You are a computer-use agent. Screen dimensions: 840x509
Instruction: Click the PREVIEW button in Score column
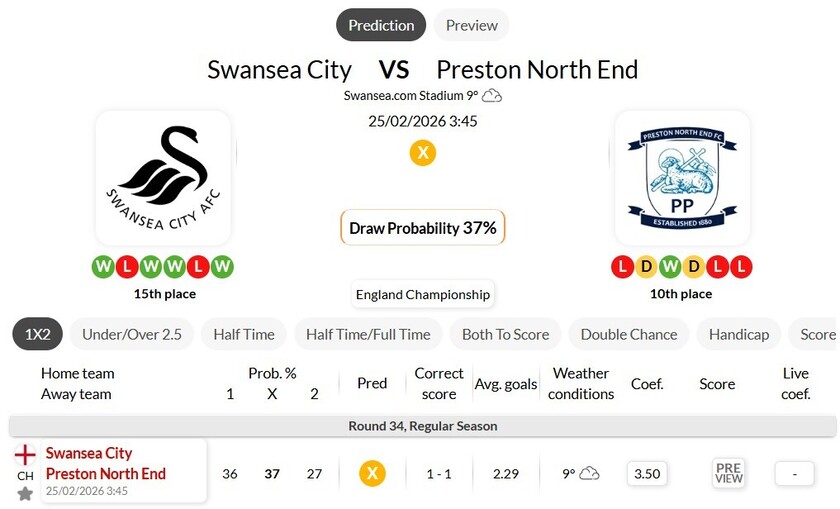click(x=729, y=473)
